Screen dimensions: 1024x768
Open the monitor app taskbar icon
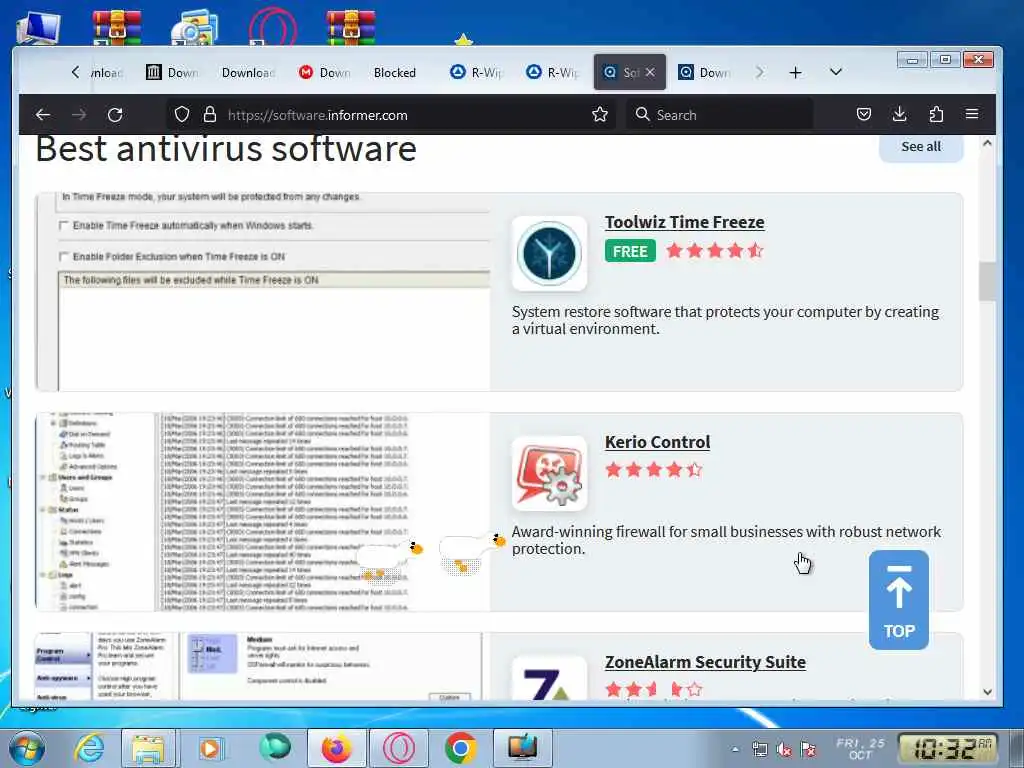(522, 748)
